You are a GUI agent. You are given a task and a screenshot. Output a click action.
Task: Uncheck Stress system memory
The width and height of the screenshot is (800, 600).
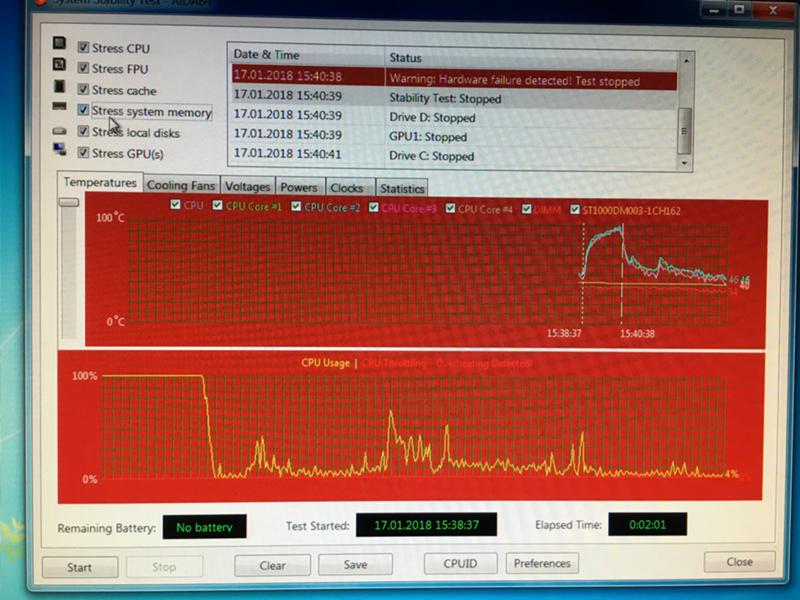tap(83, 110)
